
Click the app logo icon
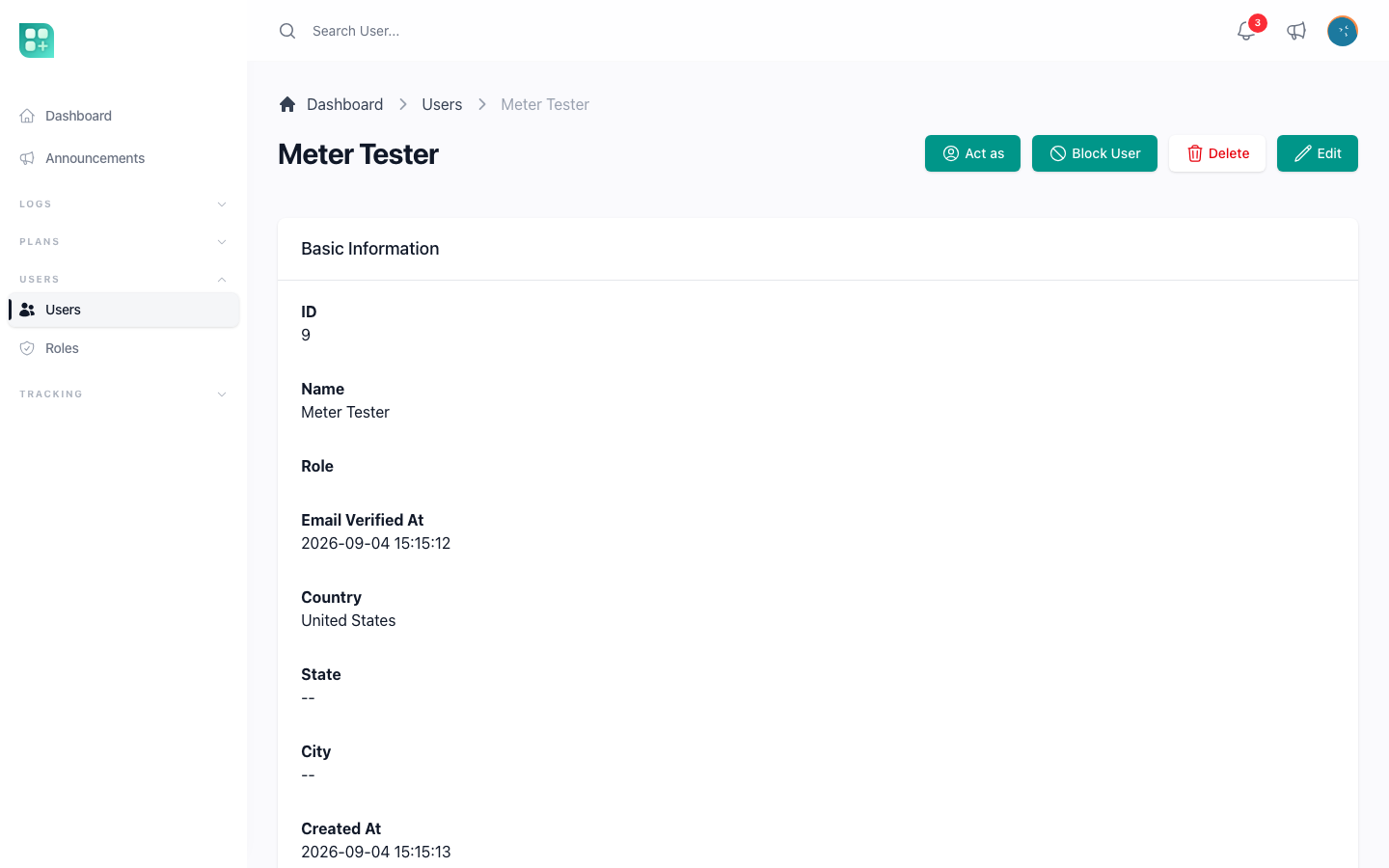[37, 41]
